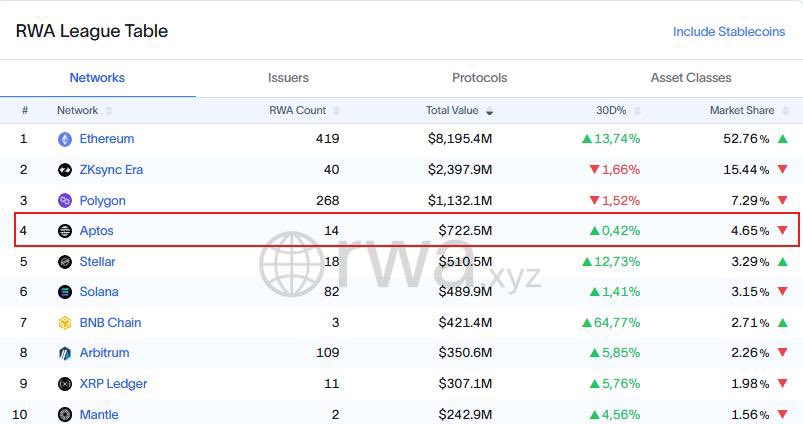
Task: Click Solana total value $489.9M
Action: tap(465, 292)
